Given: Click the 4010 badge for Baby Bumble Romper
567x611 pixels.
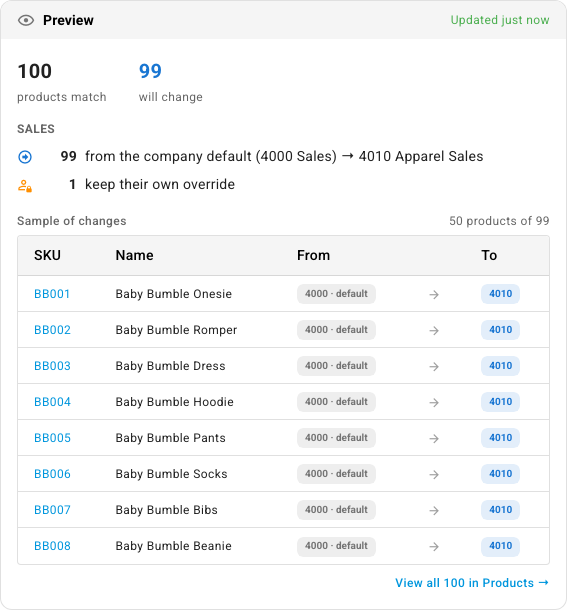Looking at the screenshot, I should click(500, 330).
